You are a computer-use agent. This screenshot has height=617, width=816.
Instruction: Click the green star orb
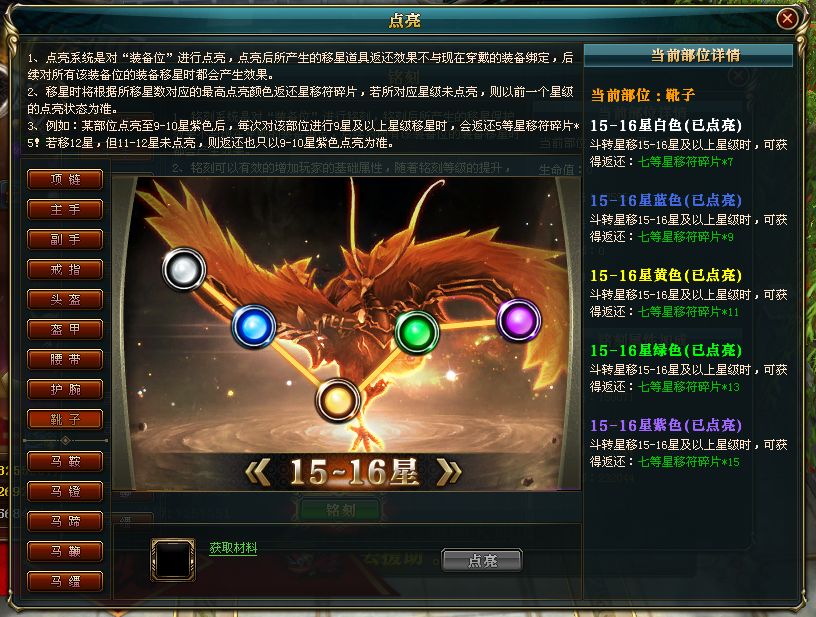pyautogui.click(x=417, y=332)
